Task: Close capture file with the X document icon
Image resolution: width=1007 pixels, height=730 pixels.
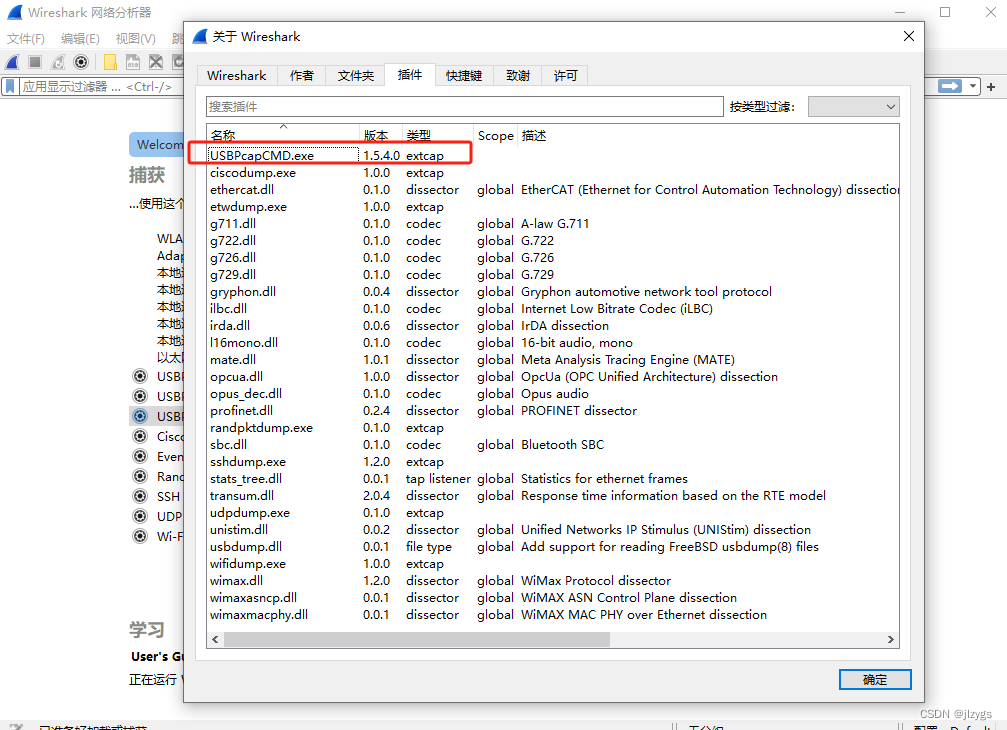Action: [x=156, y=62]
